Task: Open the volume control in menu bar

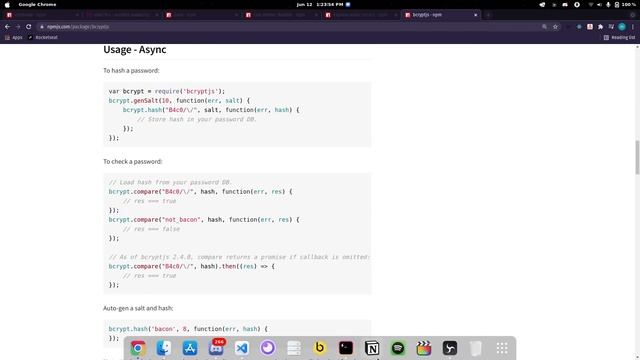Action: coord(599,4)
